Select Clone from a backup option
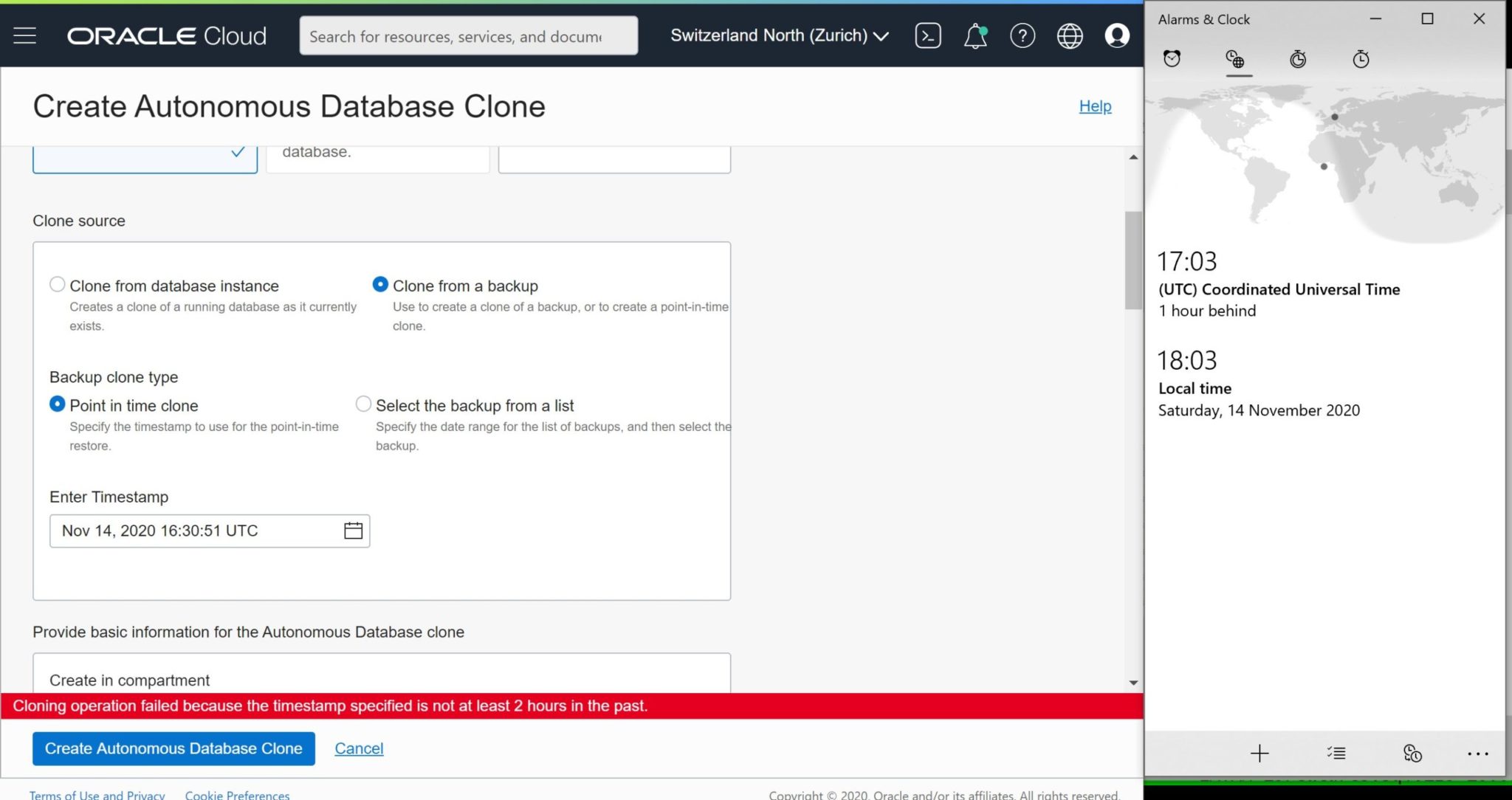The width and height of the screenshot is (1512, 800). tap(380, 284)
